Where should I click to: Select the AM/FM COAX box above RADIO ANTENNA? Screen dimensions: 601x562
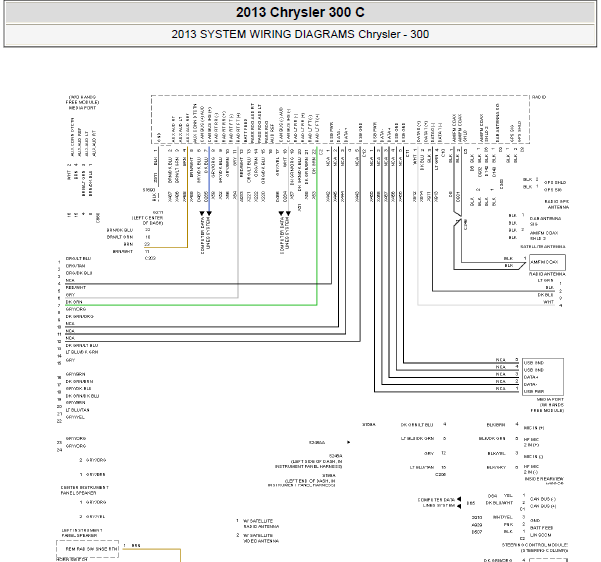(547, 263)
